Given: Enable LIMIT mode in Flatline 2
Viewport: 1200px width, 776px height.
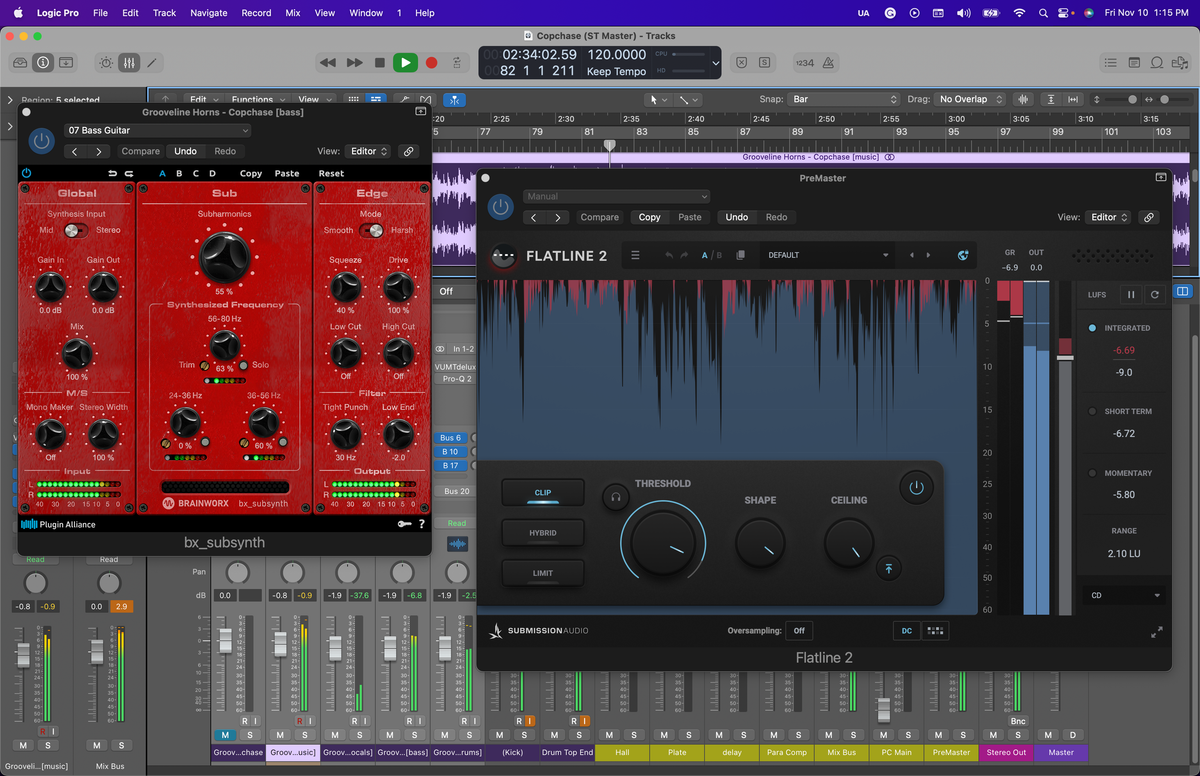Looking at the screenshot, I should (543, 572).
